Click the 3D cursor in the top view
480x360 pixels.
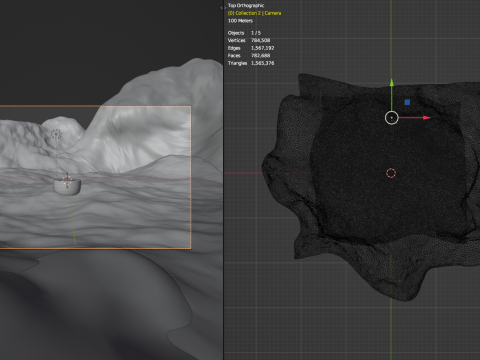(391, 173)
